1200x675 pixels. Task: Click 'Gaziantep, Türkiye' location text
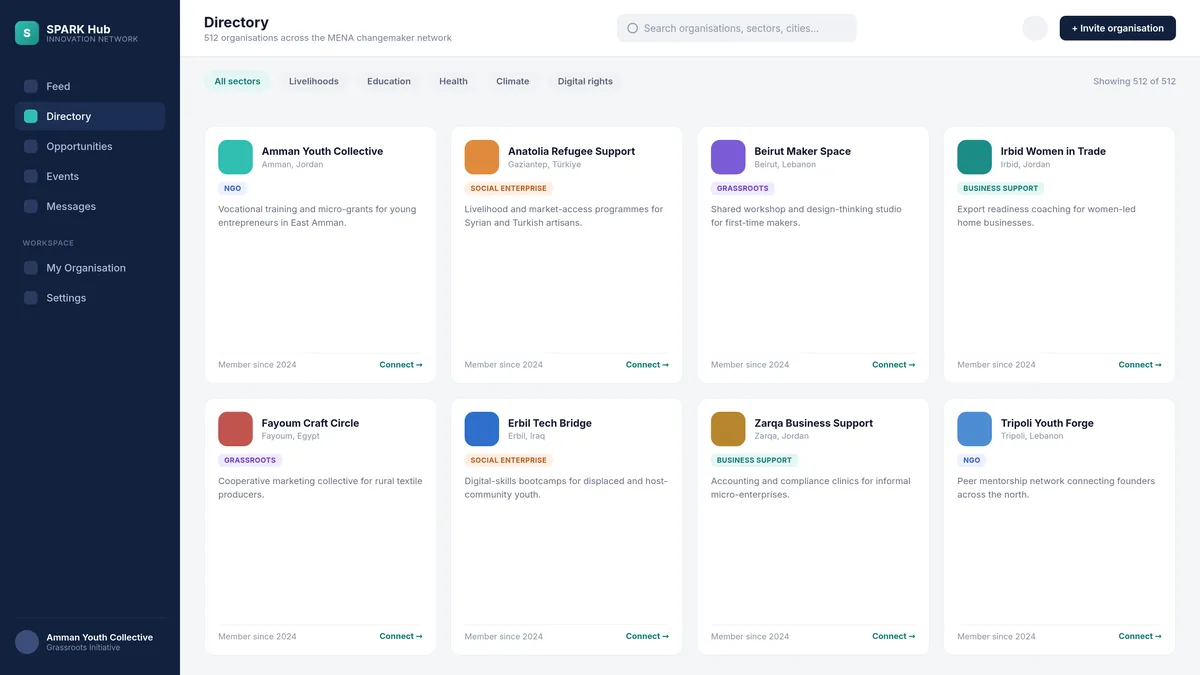(544, 164)
